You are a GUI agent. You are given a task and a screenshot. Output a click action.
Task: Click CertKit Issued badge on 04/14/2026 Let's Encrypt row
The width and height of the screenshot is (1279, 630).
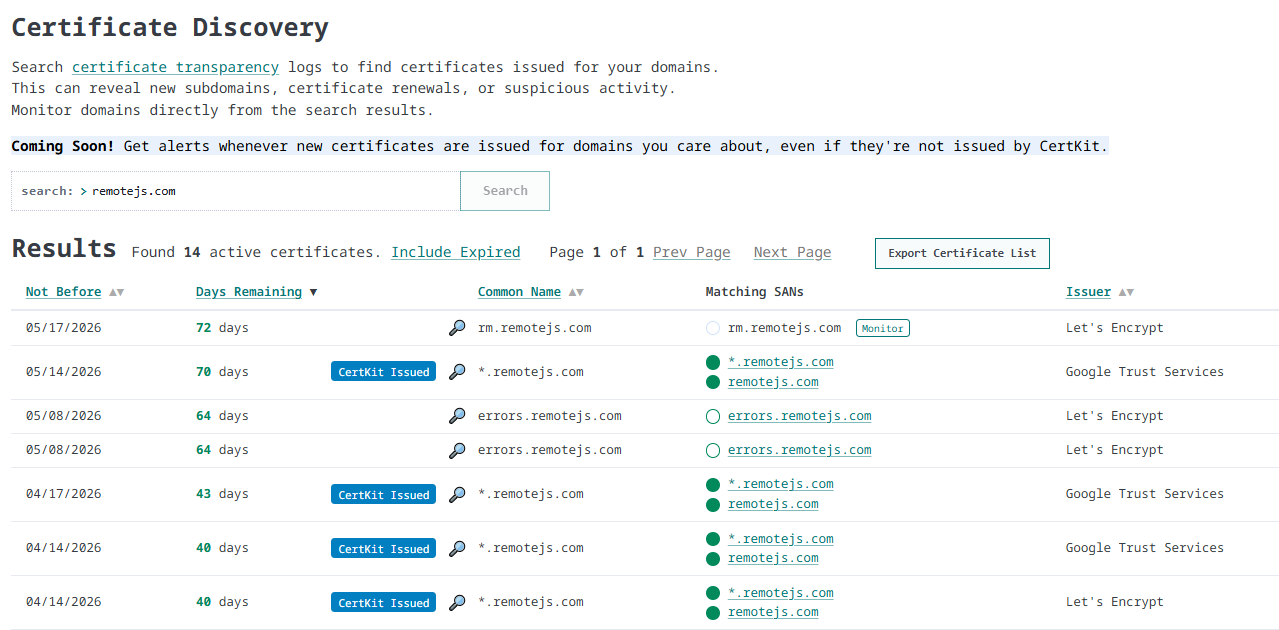384,602
